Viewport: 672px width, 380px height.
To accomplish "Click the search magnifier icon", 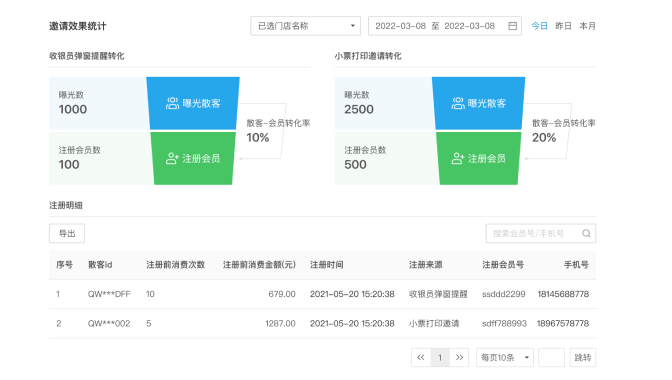I will [x=586, y=233].
